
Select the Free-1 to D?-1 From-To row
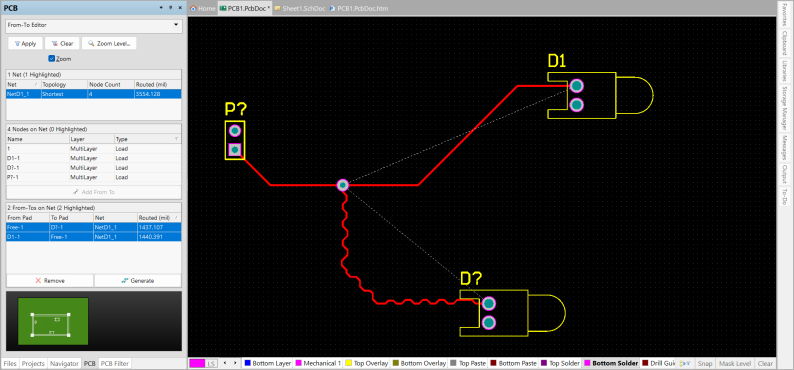click(x=94, y=227)
